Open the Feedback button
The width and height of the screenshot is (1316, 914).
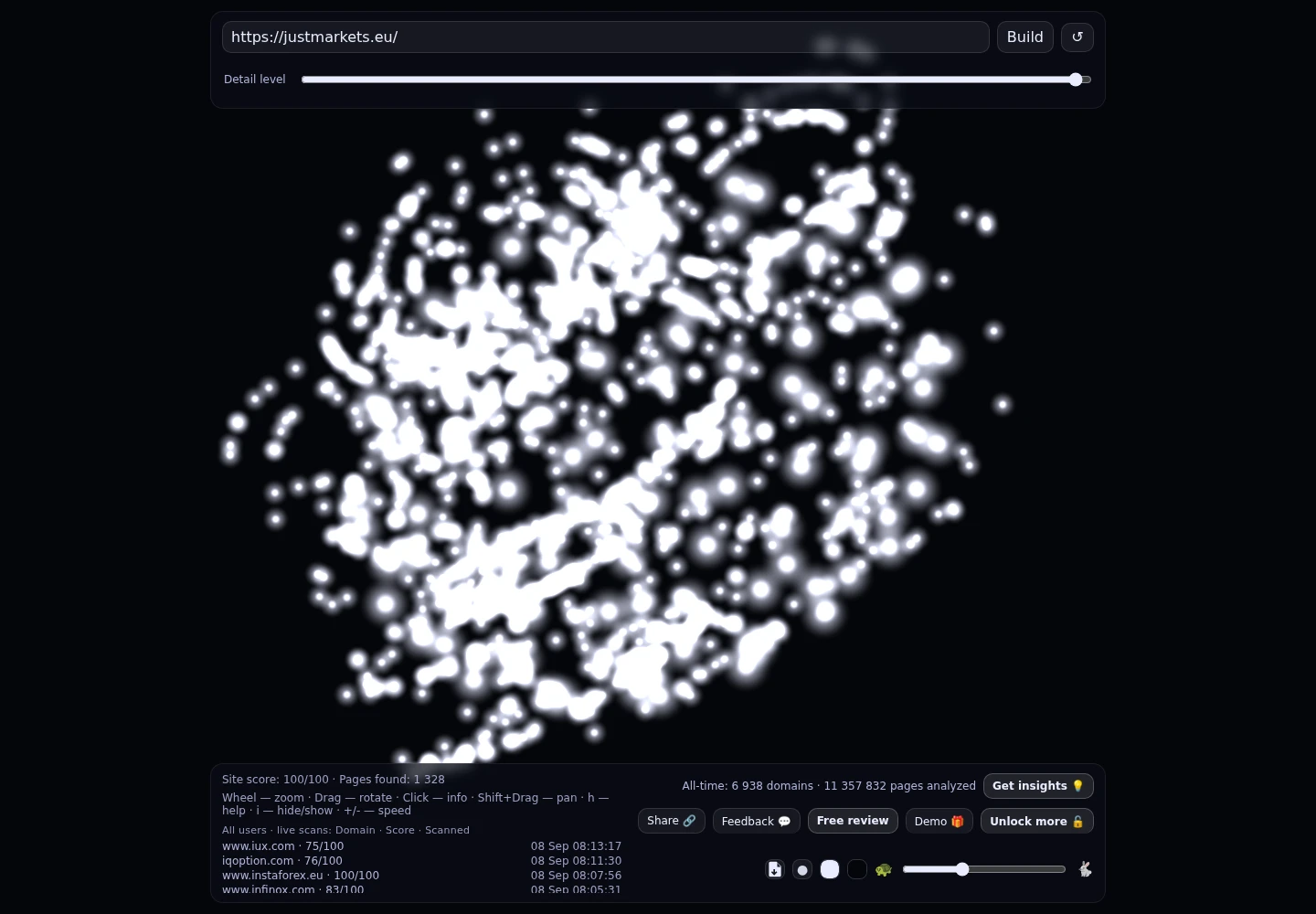coord(757,821)
